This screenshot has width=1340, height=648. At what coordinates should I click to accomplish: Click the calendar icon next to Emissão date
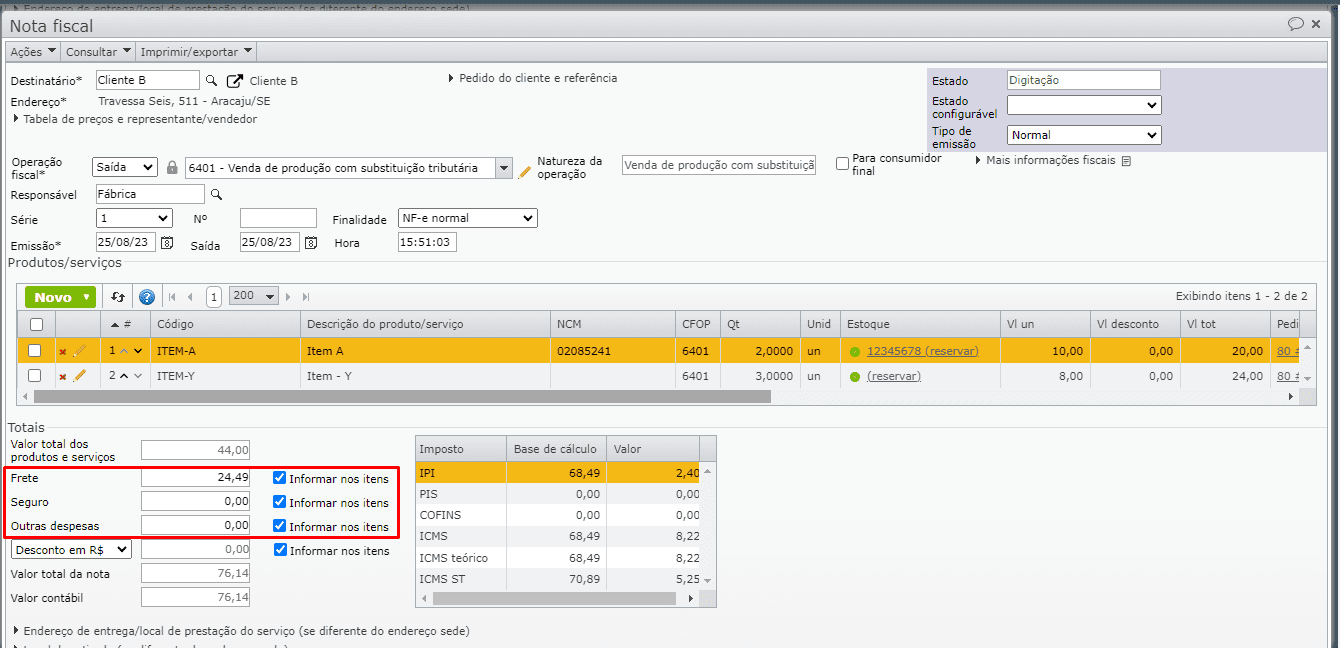point(167,243)
